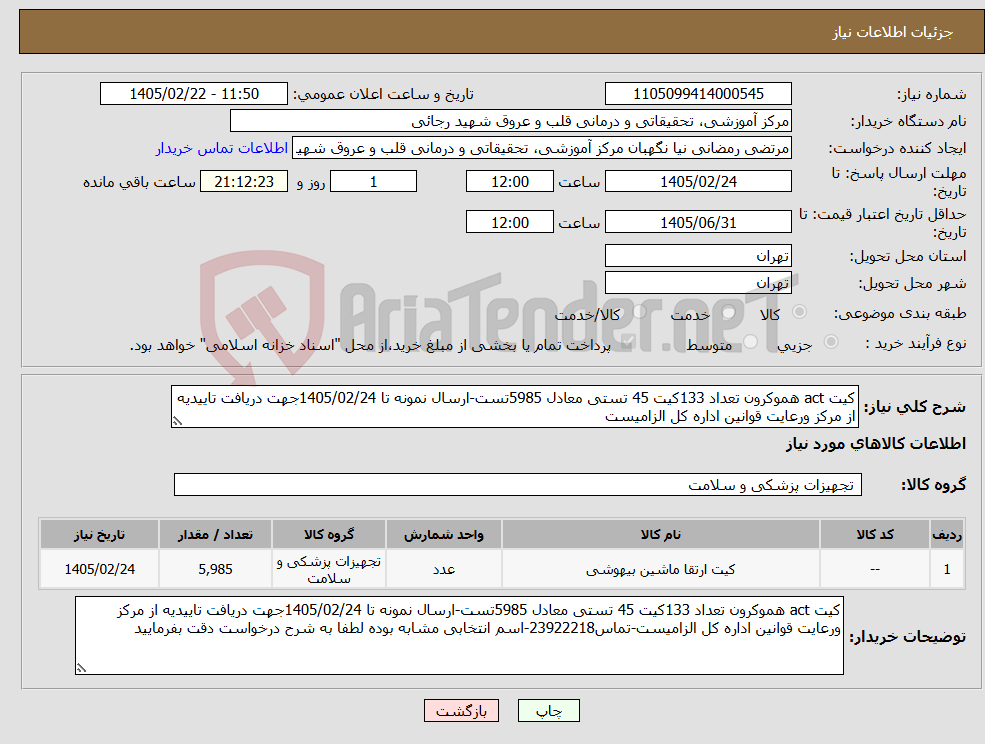
Task: Click the request creator name field
Action: (x=541, y=148)
